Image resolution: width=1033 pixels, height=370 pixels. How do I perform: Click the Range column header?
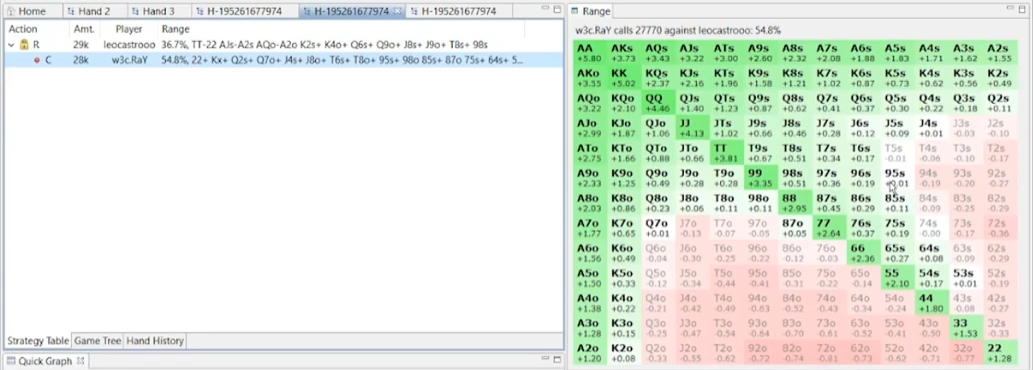point(175,29)
